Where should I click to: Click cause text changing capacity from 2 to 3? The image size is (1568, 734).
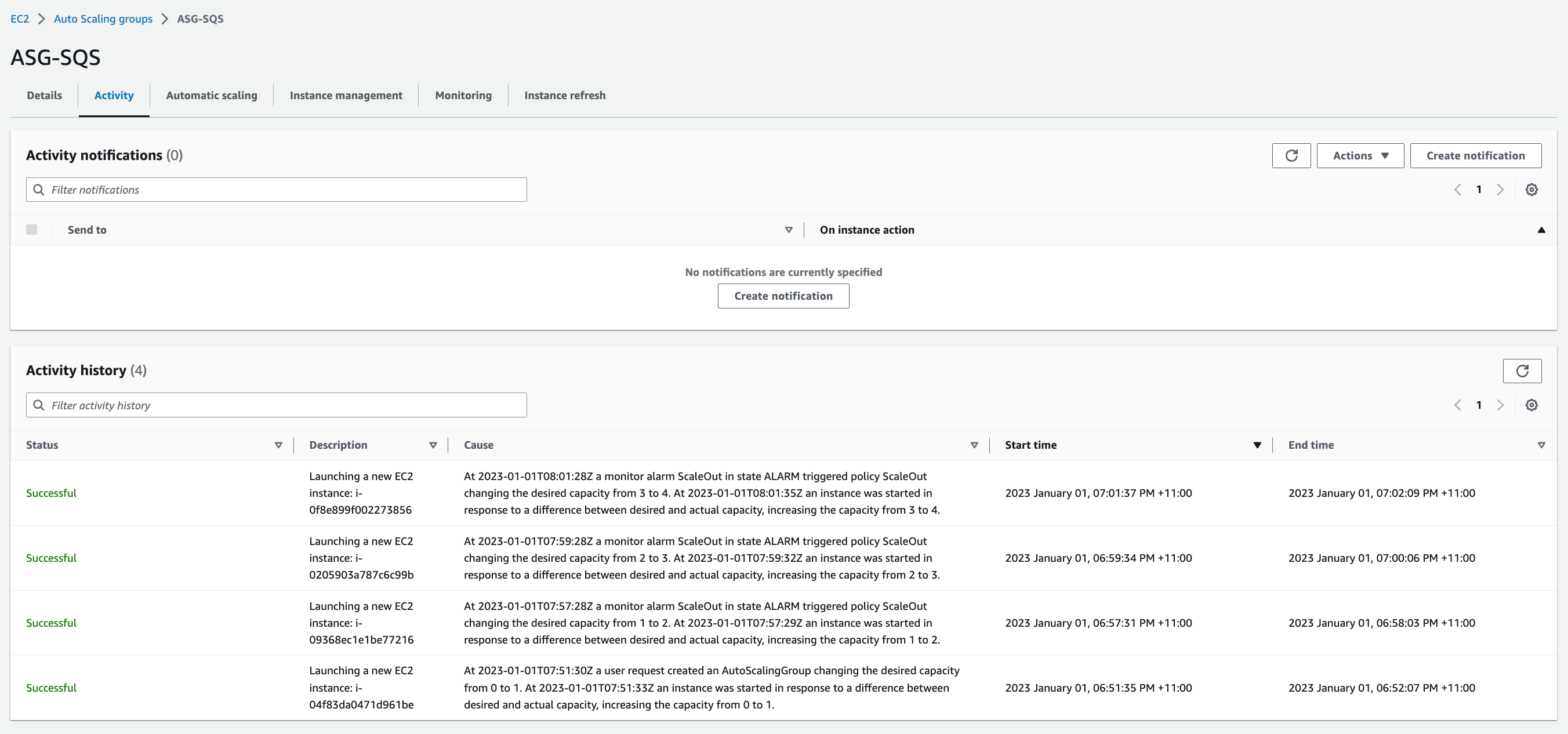[702, 558]
